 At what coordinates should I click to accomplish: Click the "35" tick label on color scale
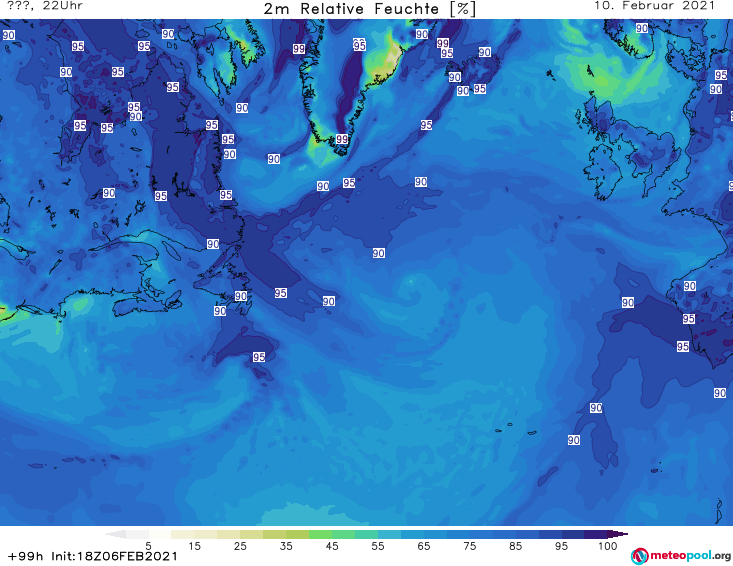[x=286, y=546]
